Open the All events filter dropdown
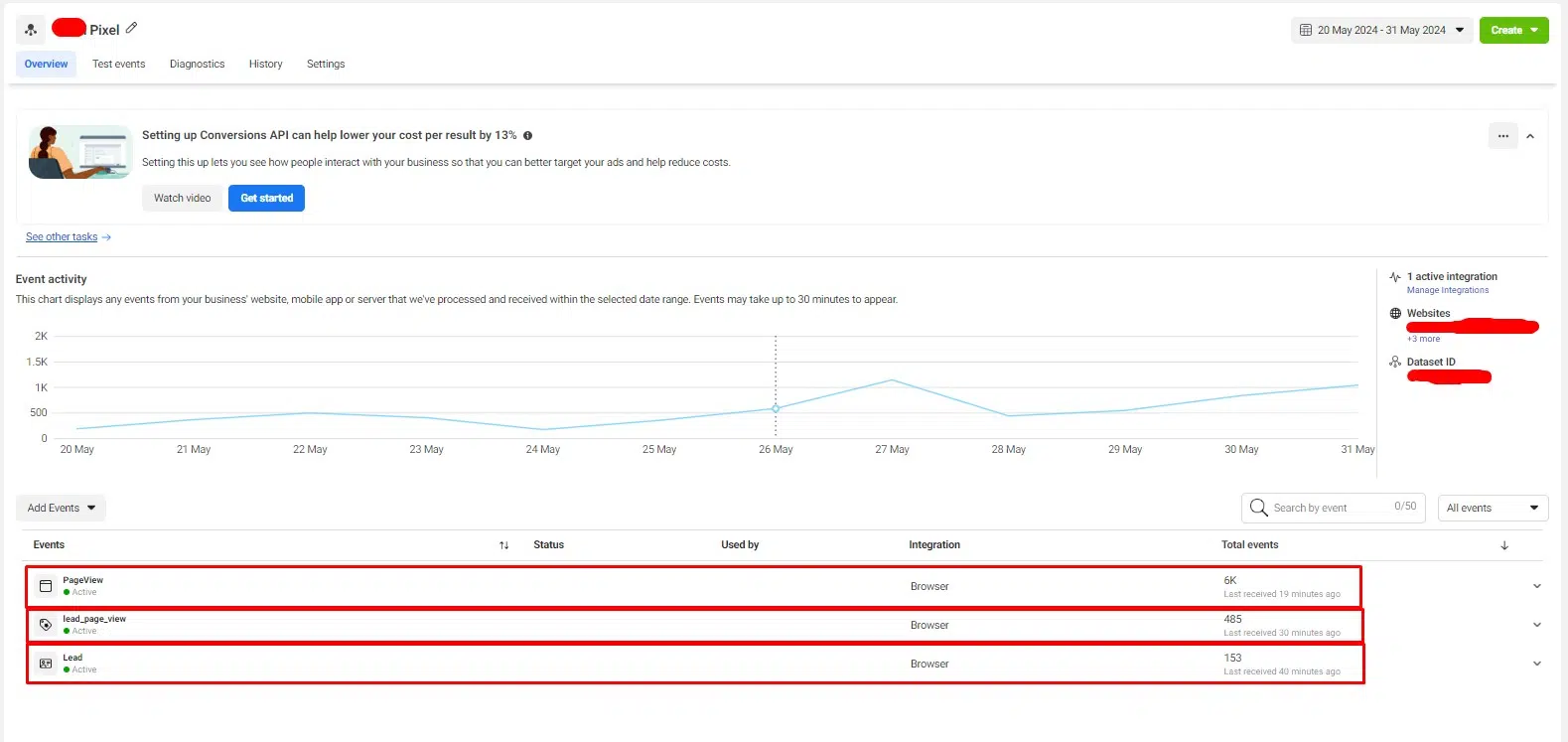Image resolution: width=1568 pixels, height=742 pixels. (x=1493, y=508)
